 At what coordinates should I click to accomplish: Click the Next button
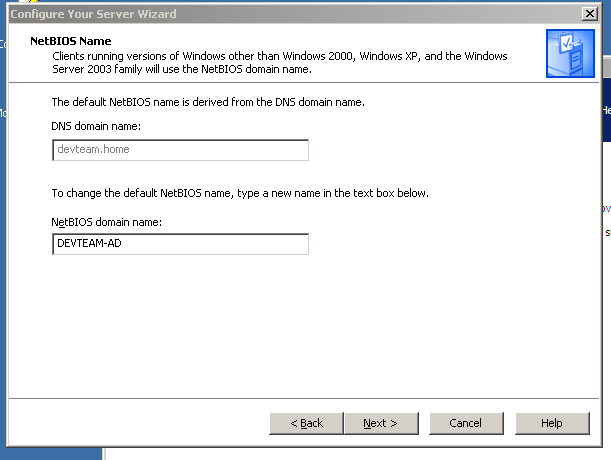[380, 423]
